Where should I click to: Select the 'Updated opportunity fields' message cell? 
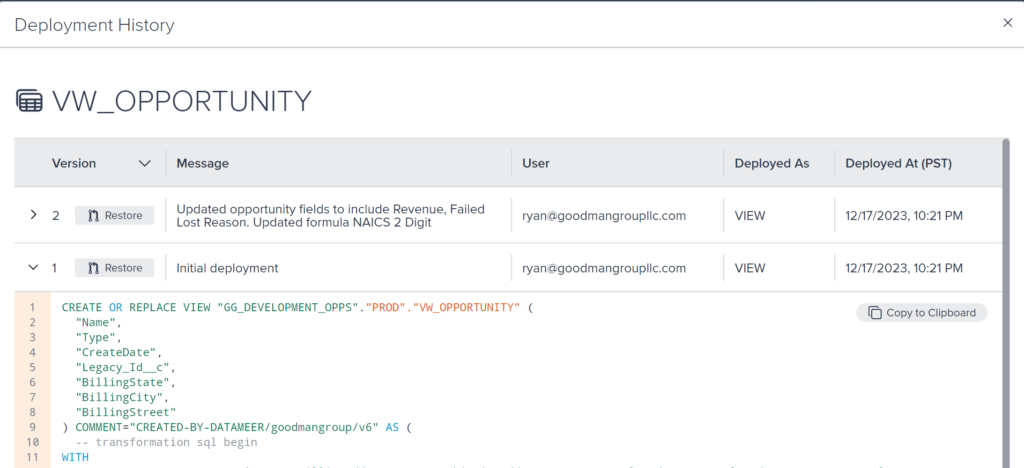(x=330, y=215)
